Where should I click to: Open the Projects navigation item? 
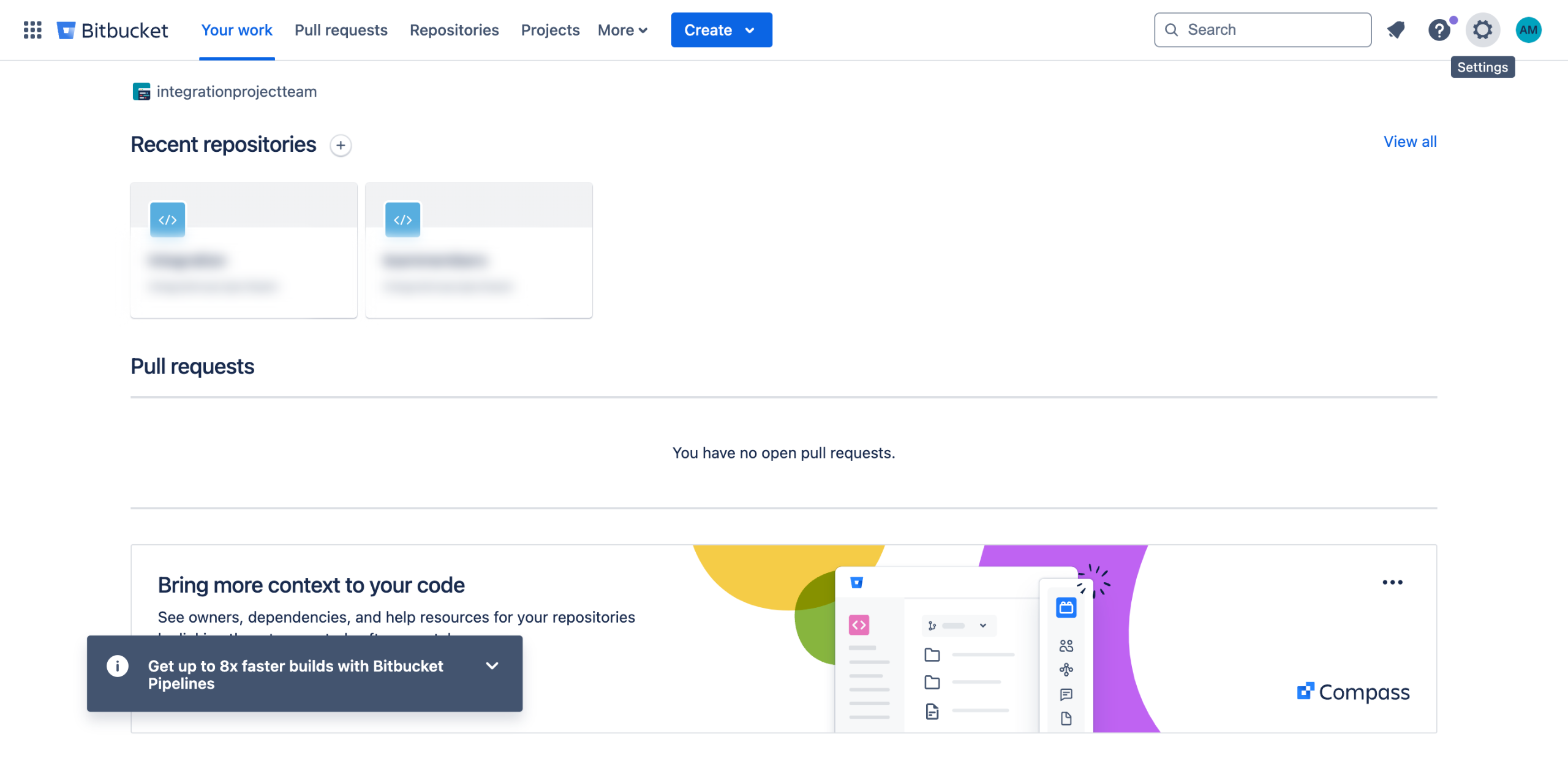click(x=549, y=30)
